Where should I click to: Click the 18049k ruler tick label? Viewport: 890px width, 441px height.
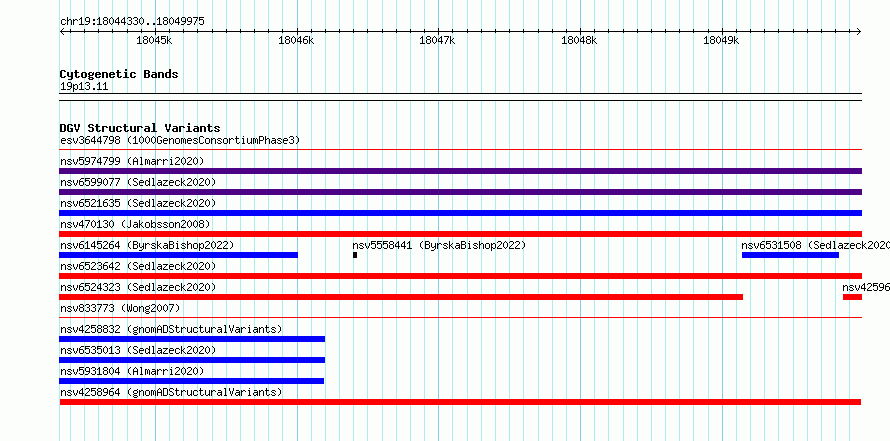(x=721, y=40)
